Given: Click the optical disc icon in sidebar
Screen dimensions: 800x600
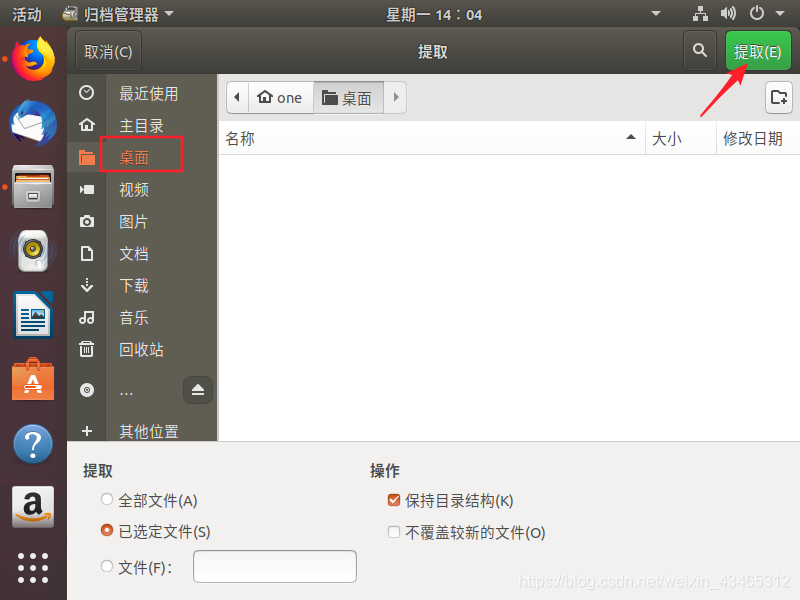Looking at the screenshot, I should 87,390.
